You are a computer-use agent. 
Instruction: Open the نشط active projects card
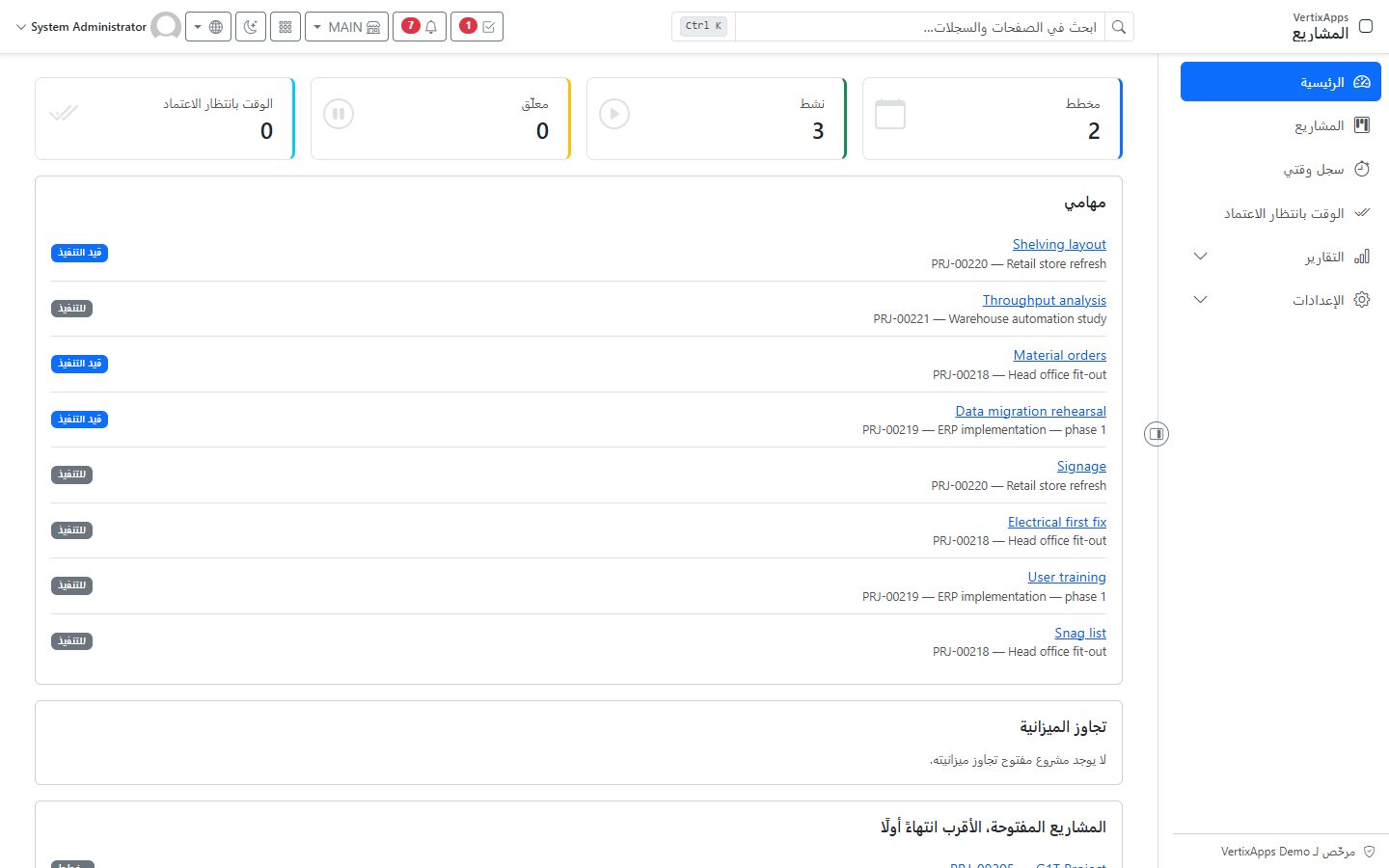717,119
